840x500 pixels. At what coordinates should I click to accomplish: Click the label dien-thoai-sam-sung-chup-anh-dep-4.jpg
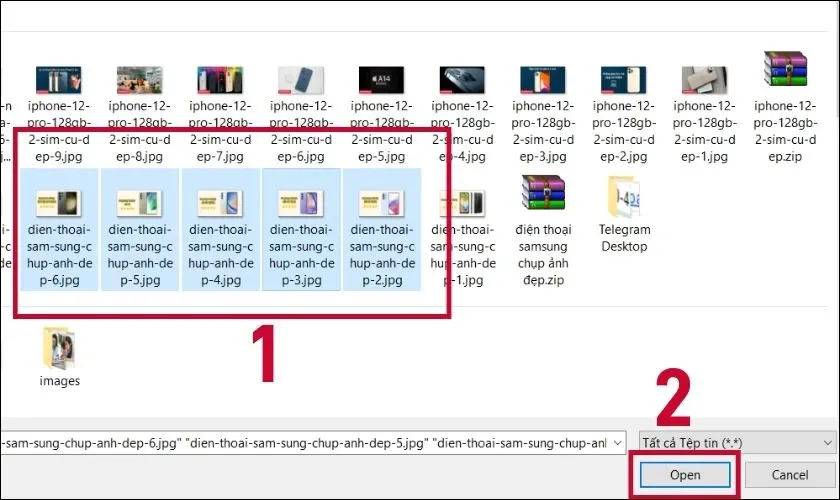(x=221, y=255)
